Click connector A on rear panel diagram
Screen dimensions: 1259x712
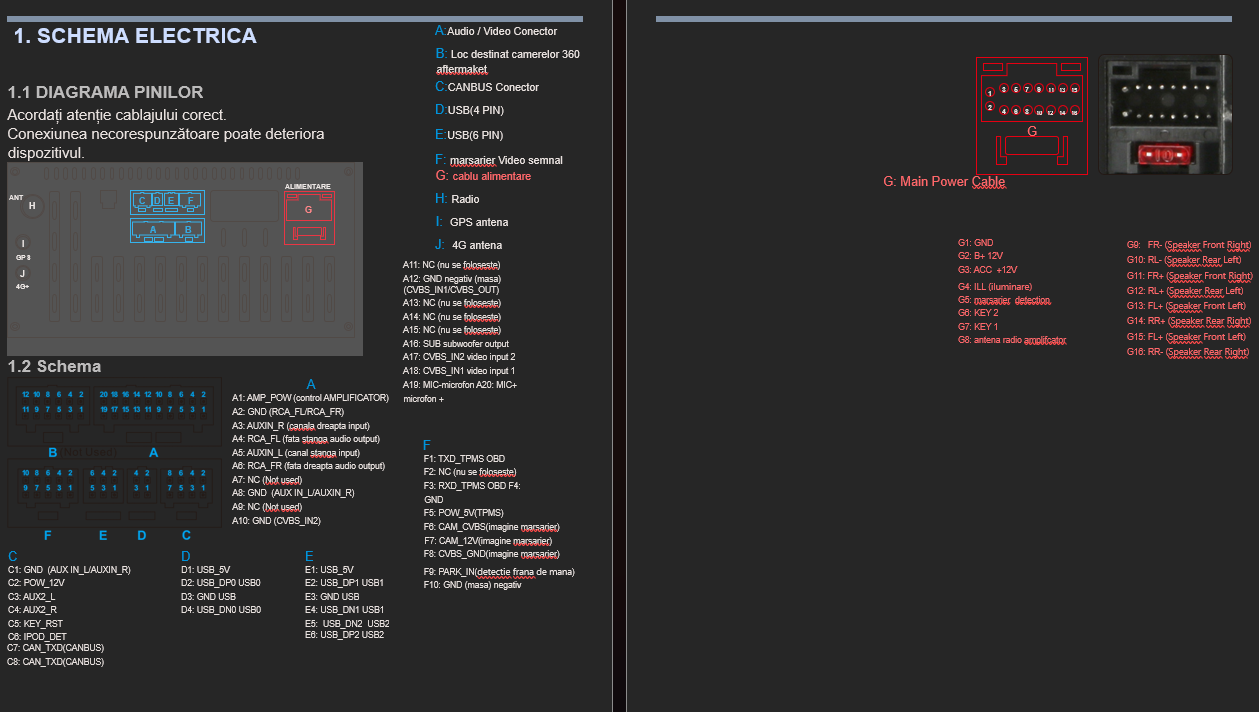pyautogui.click(x=153, y=230)
